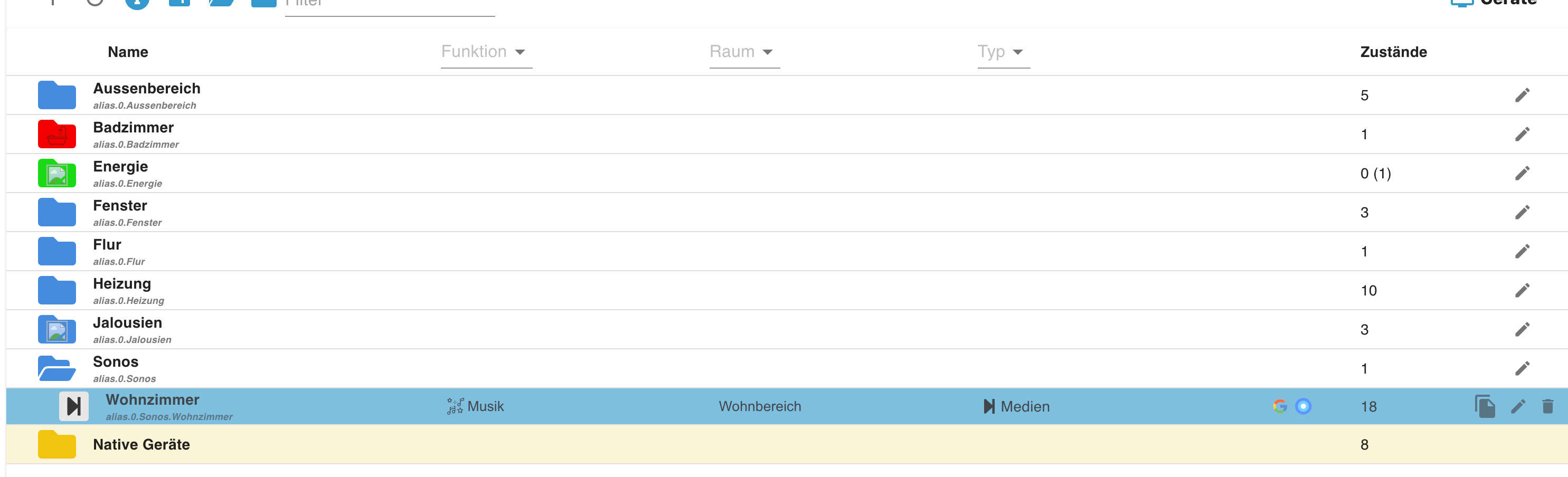1568x477 pixels.
Task: Collapse the open Sonos folder
Action: [x=56, y=368]
